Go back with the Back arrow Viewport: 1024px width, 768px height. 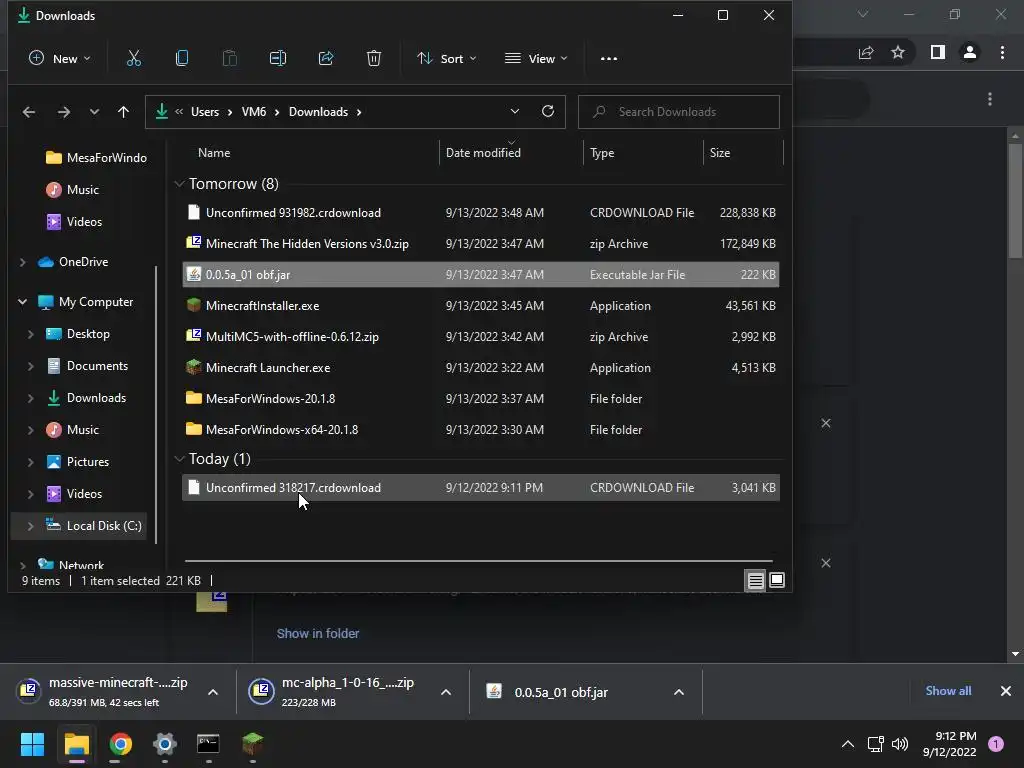[29, 112]
